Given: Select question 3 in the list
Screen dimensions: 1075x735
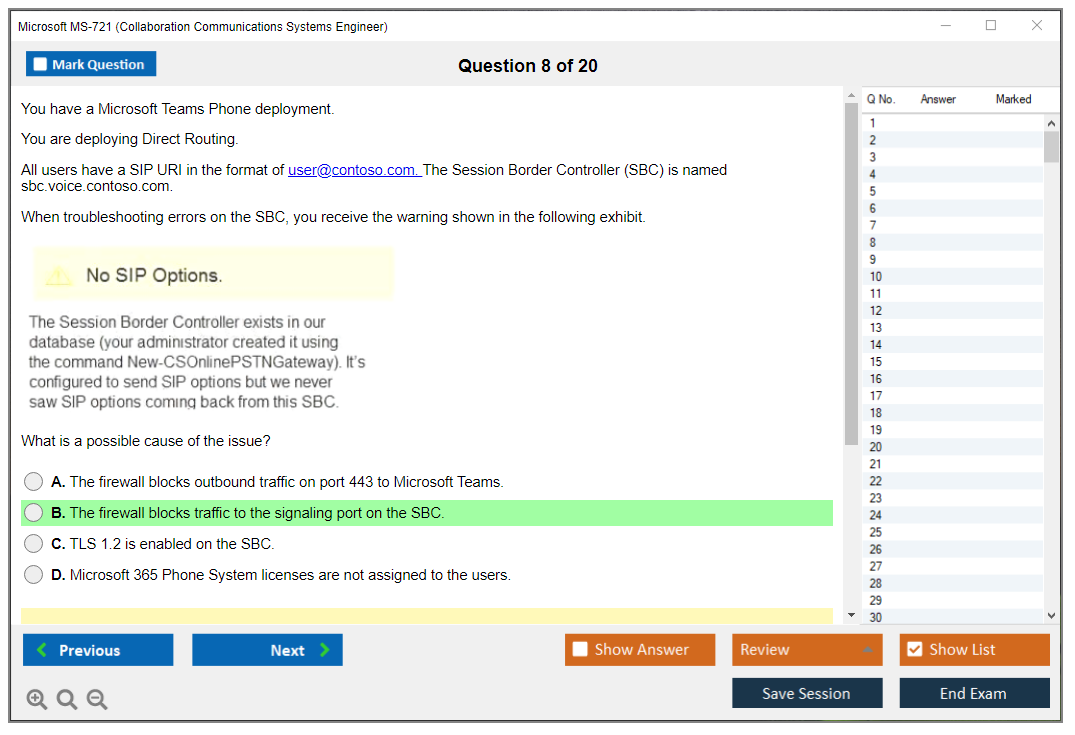Looking at the screenshot, I should coord(953,157).
